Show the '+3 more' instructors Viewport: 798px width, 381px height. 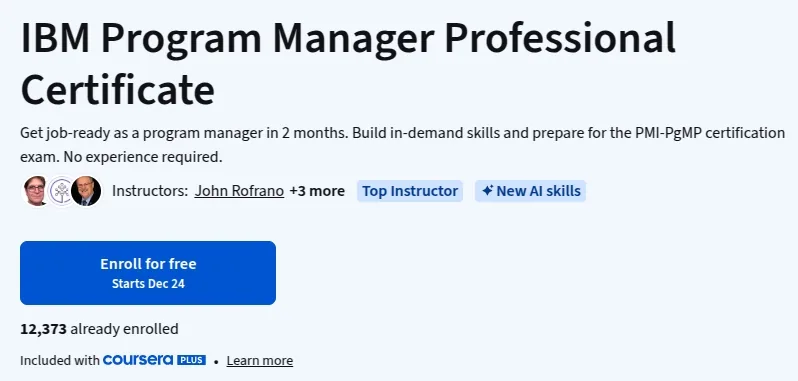click(x=317, y=191)
